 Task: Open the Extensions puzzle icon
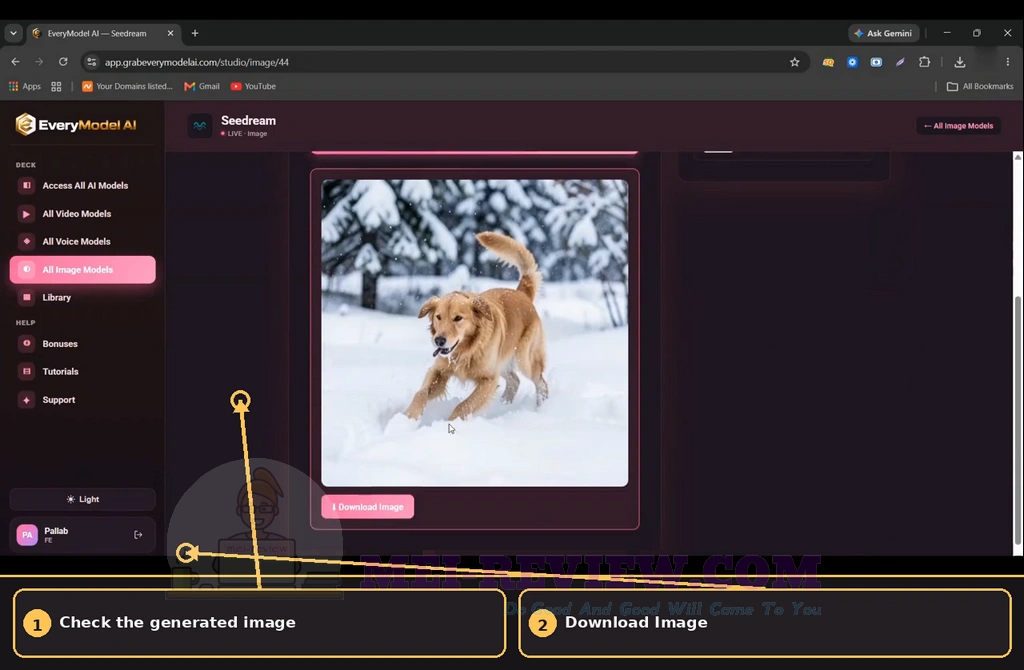click(x=924, y=62)
